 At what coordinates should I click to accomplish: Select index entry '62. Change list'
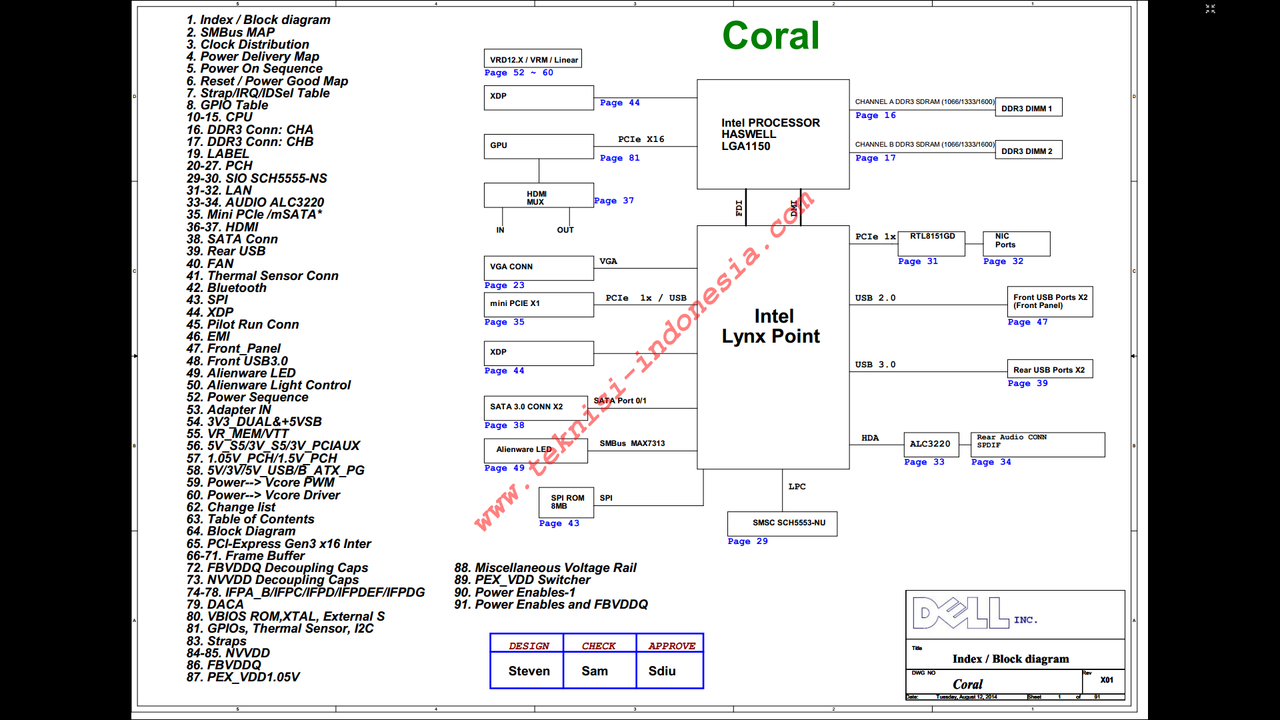[x=231, y=507]
